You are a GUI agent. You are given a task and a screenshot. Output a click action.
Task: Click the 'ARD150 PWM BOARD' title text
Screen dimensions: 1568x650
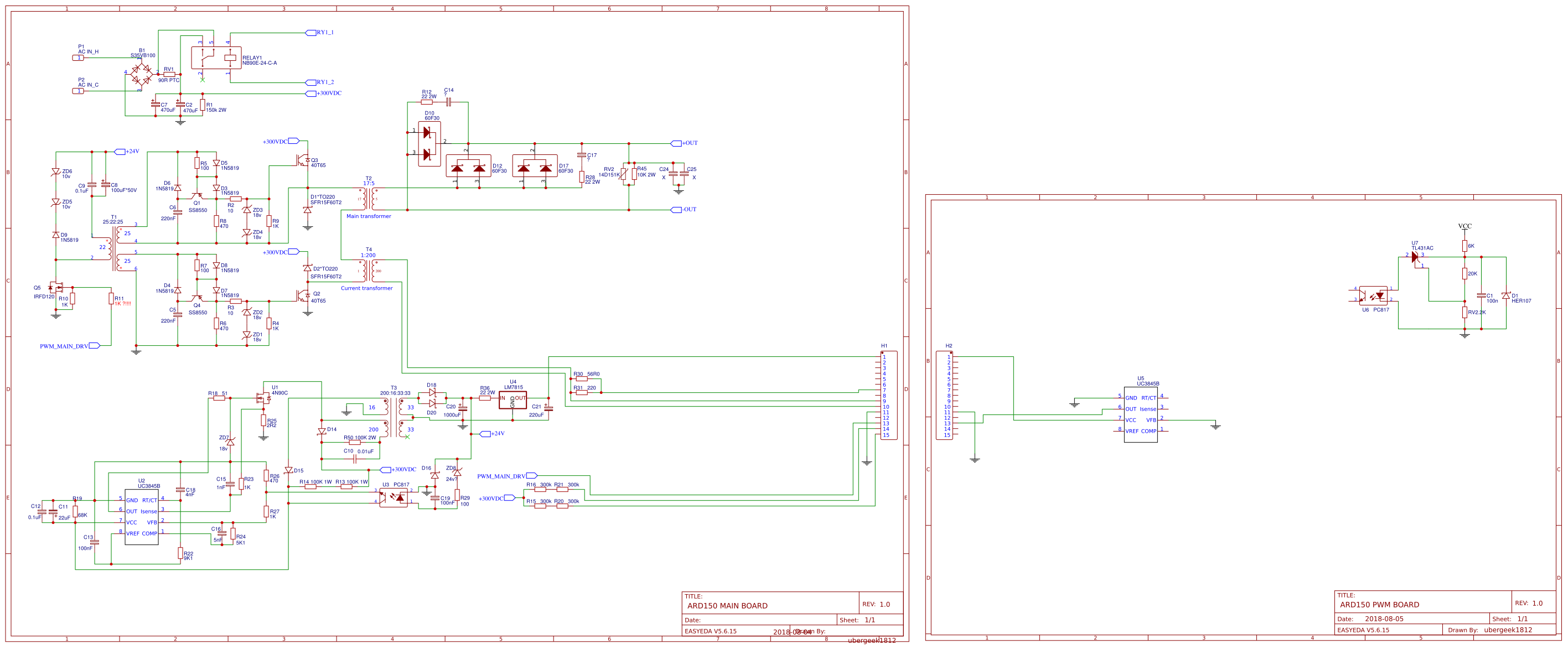tap(1379, 605)
